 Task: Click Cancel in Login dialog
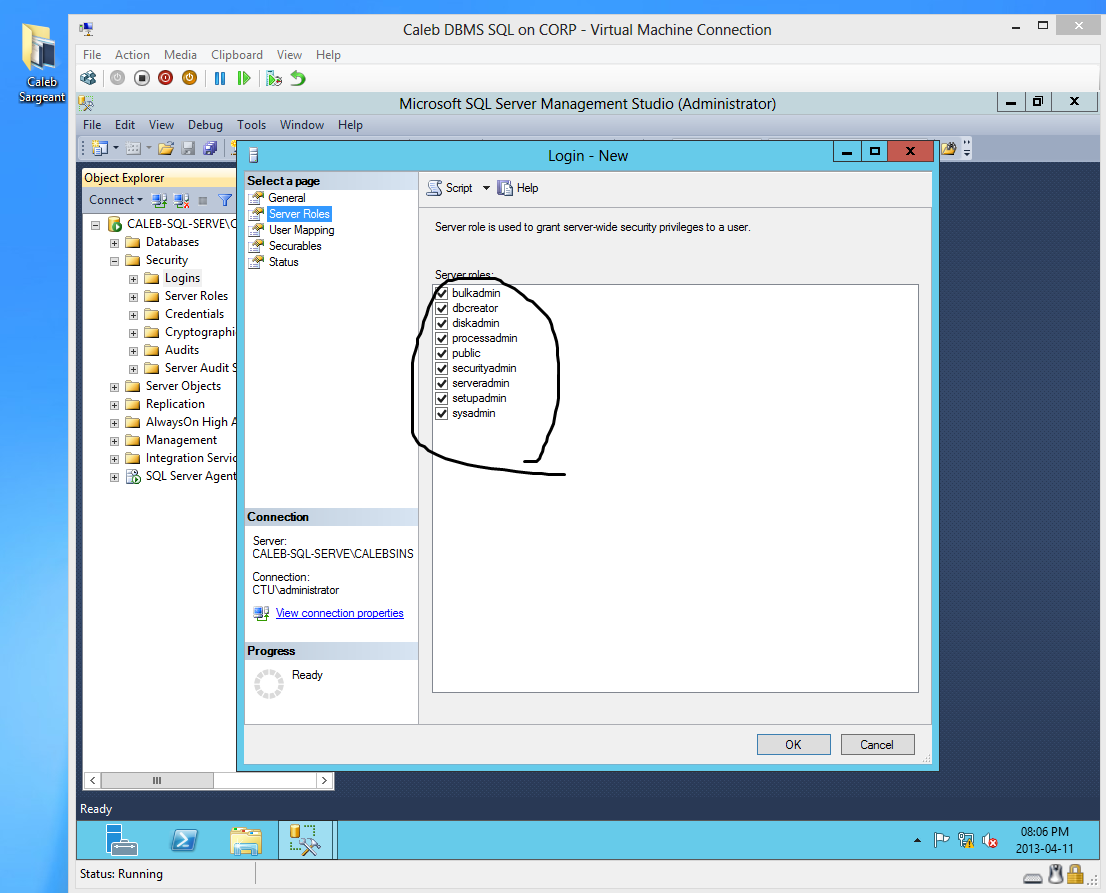(877, 745)
